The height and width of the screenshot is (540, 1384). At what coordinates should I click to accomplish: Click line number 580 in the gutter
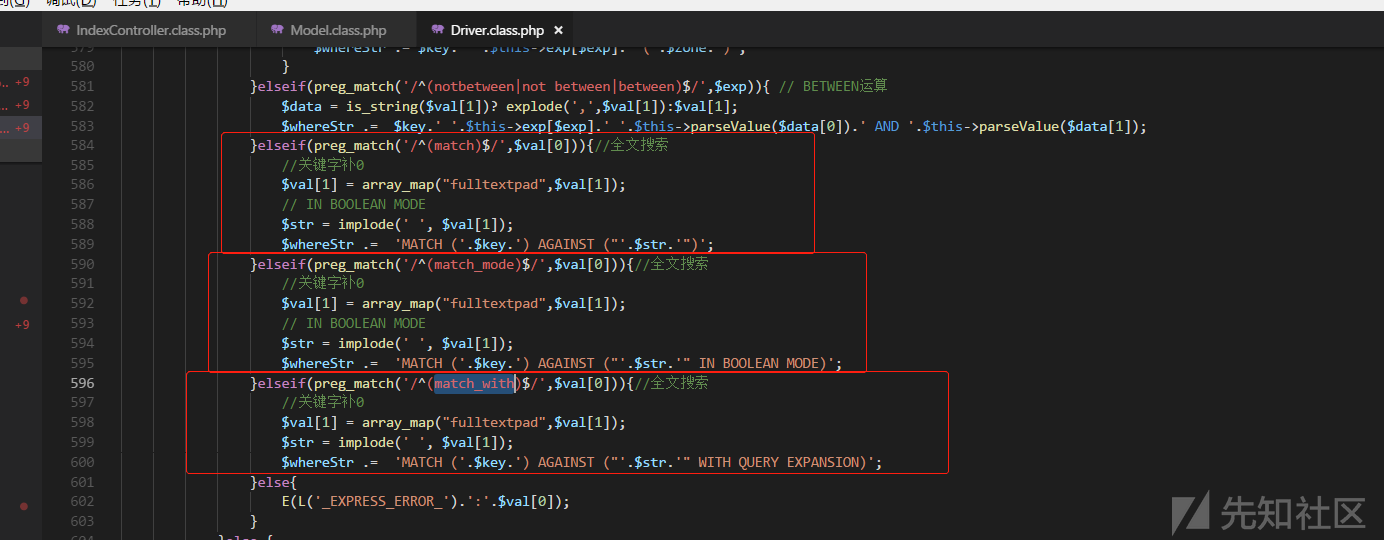pyautogui.click(x=82, y=66)
